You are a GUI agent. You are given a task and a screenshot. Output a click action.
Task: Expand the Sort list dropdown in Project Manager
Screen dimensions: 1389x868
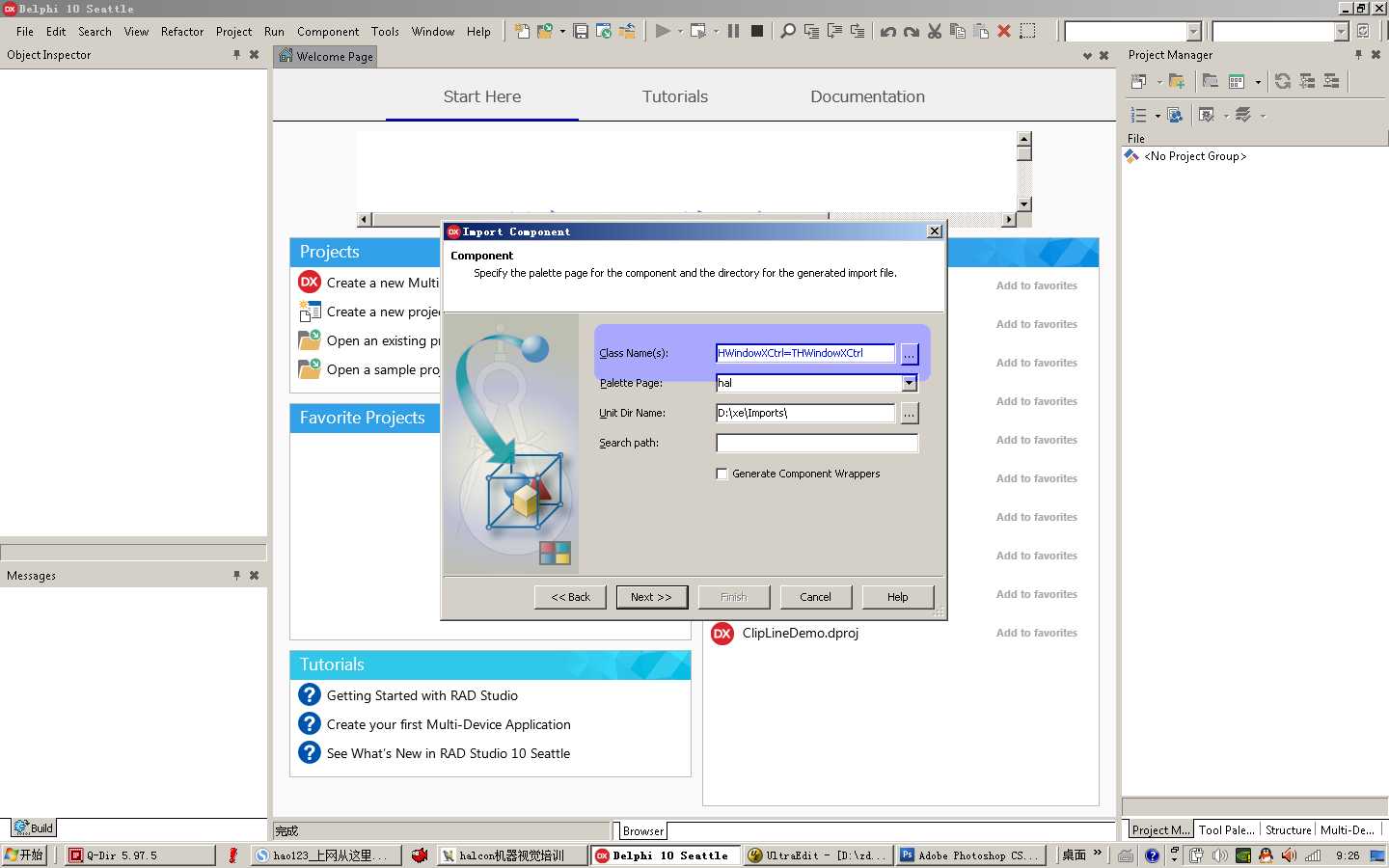pyautogui.click(x=1157, y=116)
